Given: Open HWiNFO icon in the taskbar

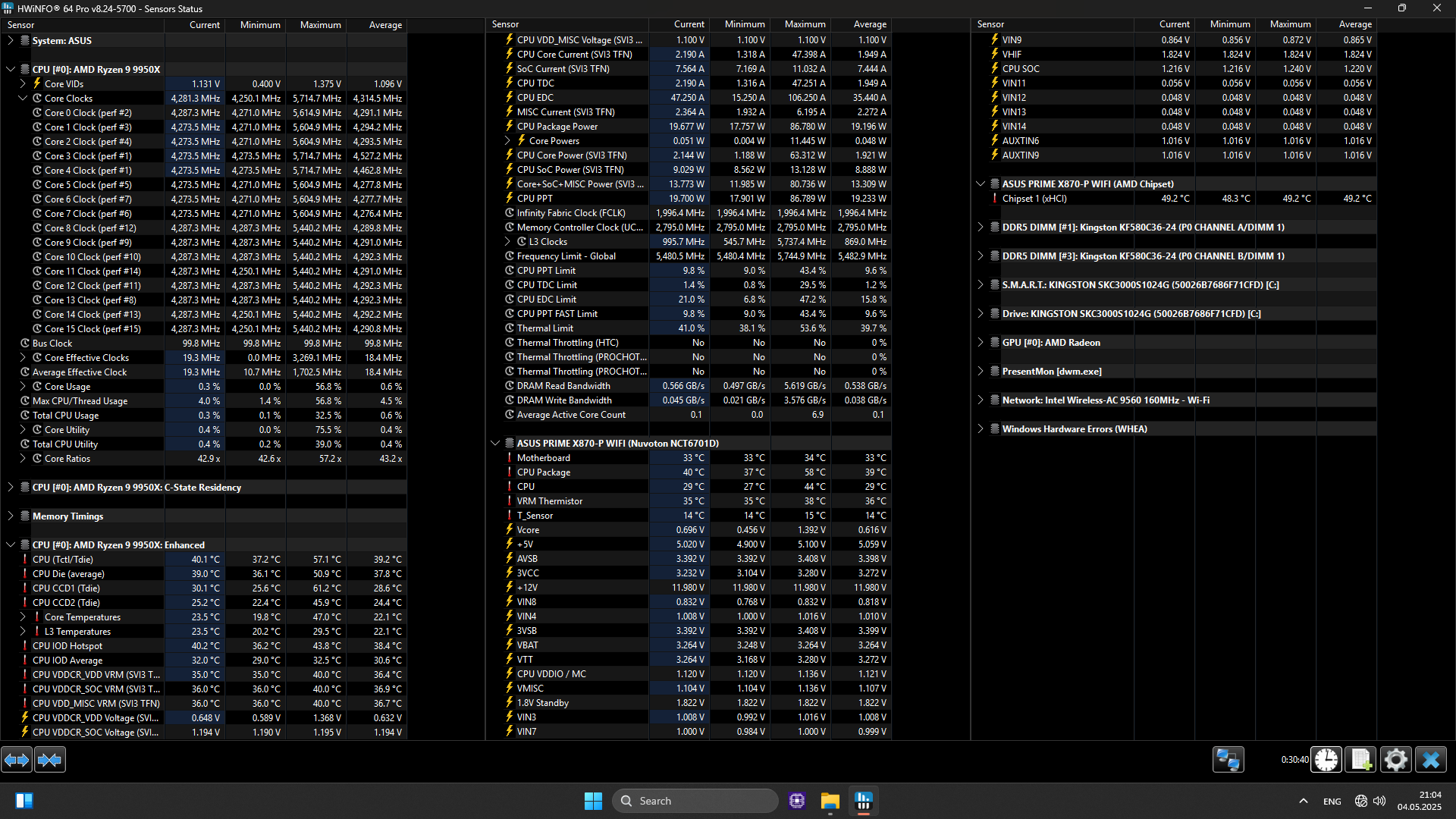Looking at the screenshot, I should click(863, 801).
